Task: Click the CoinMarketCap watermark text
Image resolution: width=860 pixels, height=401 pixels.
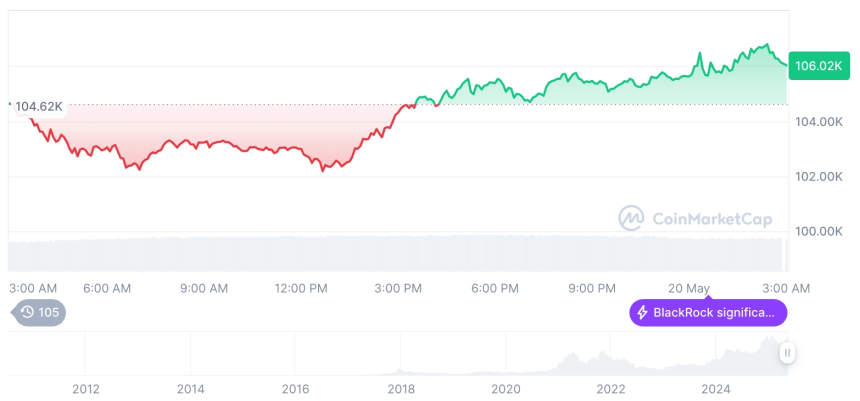Action: (x=711, y=217)
